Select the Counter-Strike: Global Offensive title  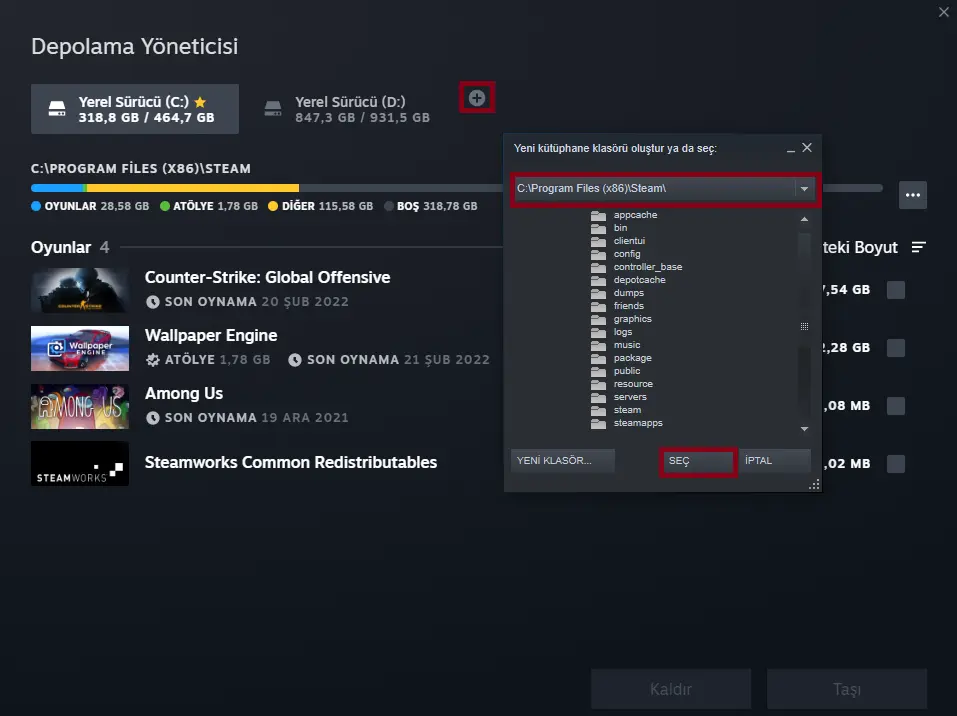click(267, 278)
